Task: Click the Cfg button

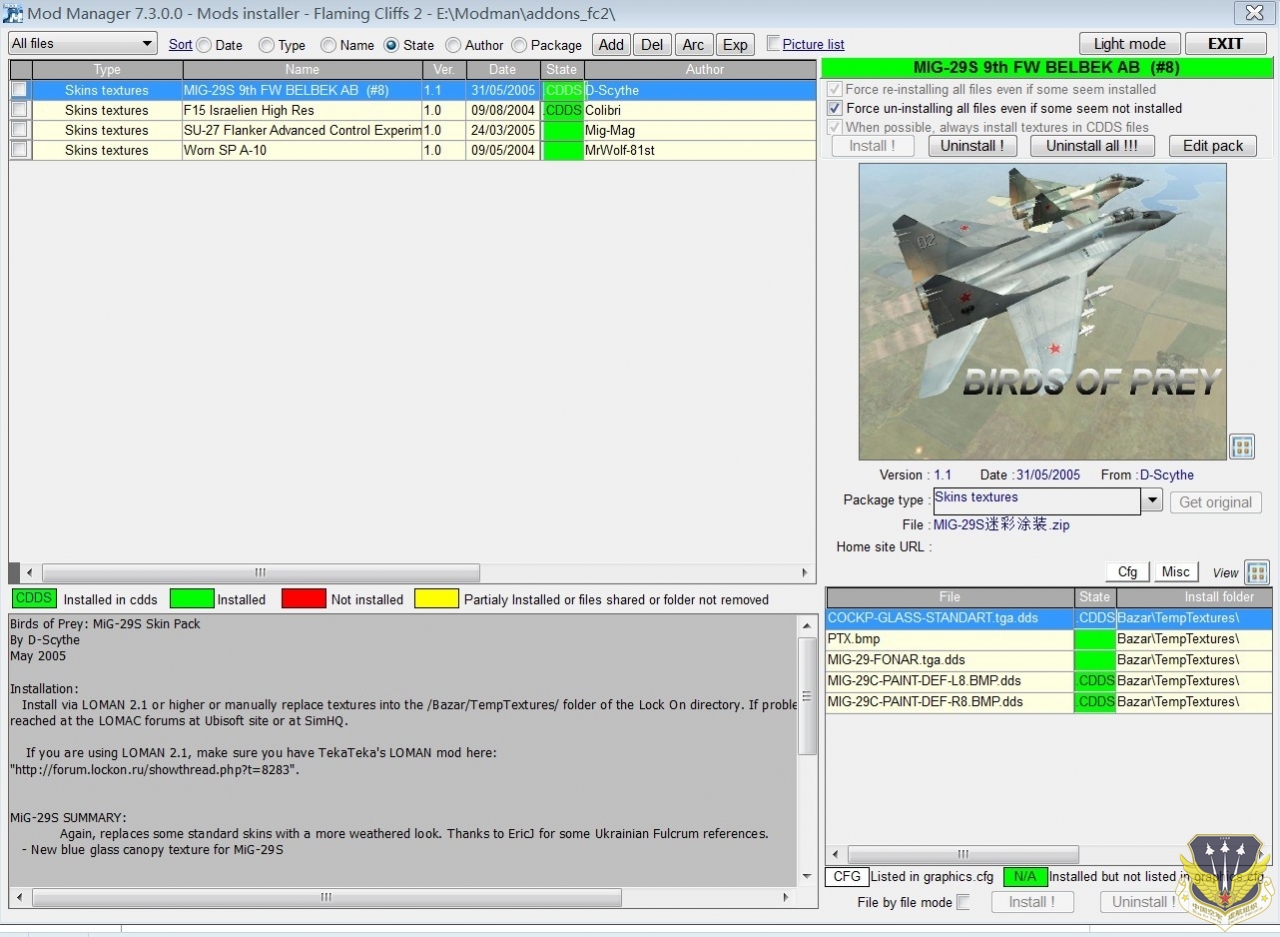Action: [x=1127, y=572]
